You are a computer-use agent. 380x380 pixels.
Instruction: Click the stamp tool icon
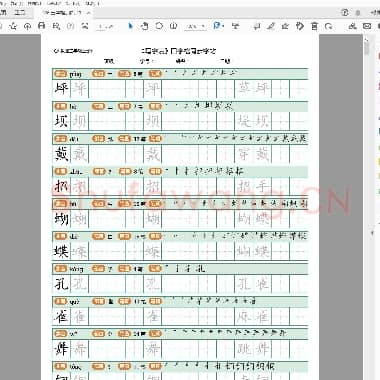pyautogui.click(x=300, y=26)
